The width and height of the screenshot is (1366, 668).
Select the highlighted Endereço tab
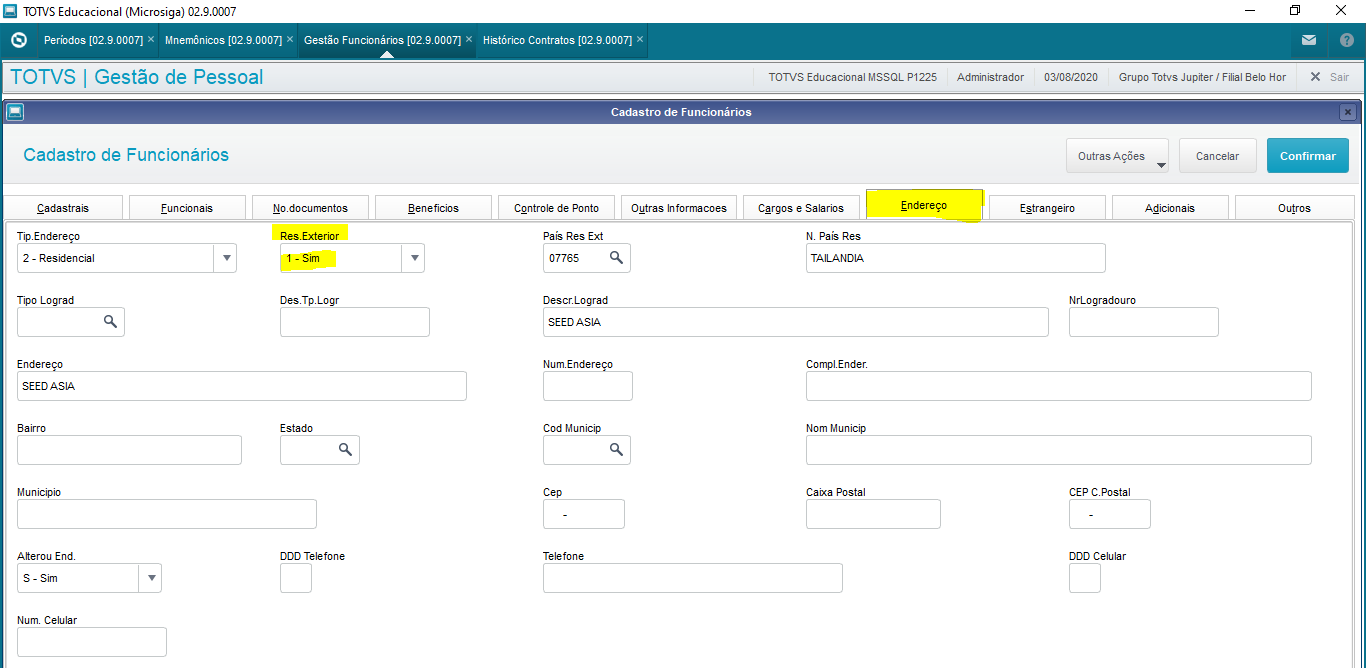click(x=924, y=205)
